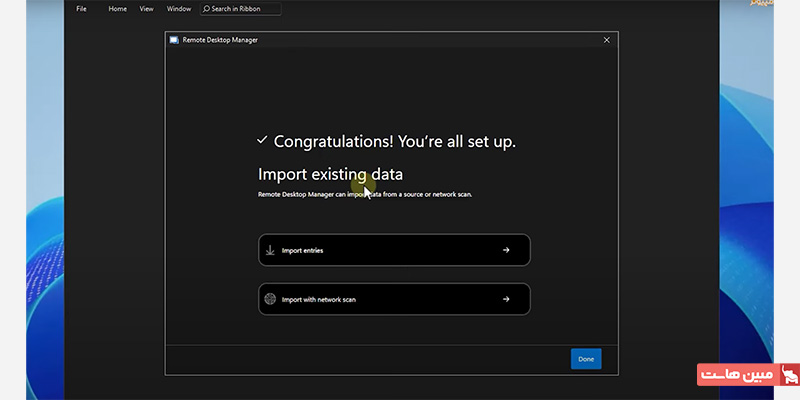800x400 pixels.
Task: Click the Search in Ribbon field
Action: (x=240, y=9)
